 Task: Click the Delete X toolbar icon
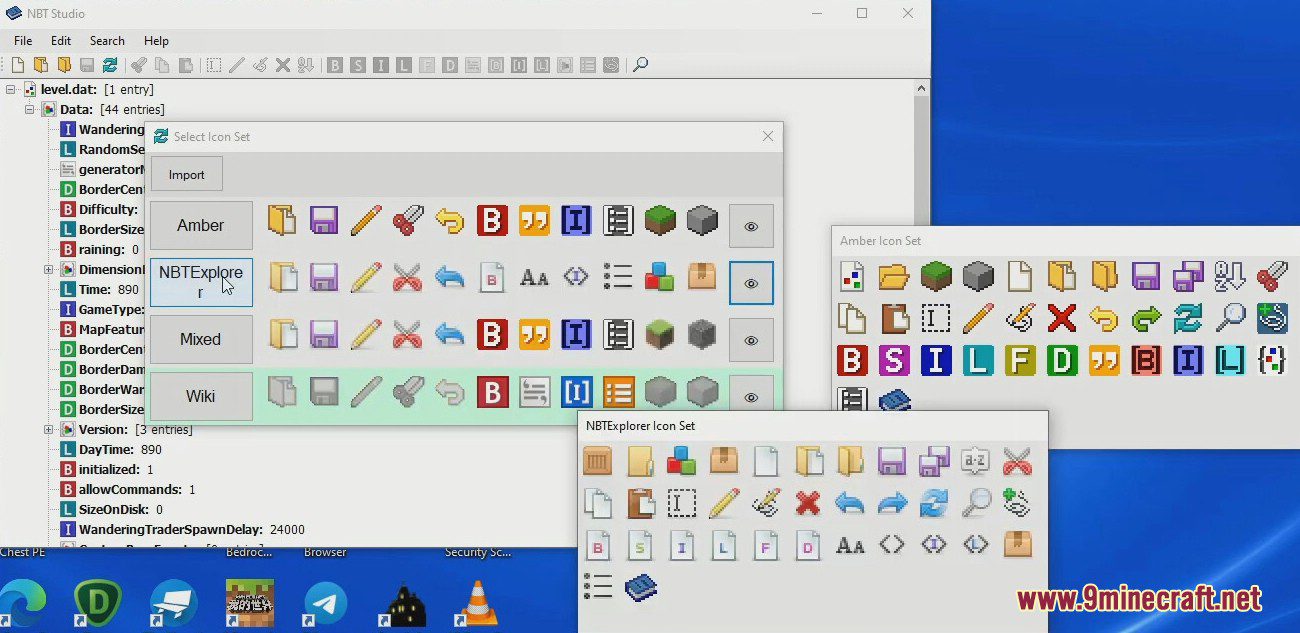(x=283, y=65)
